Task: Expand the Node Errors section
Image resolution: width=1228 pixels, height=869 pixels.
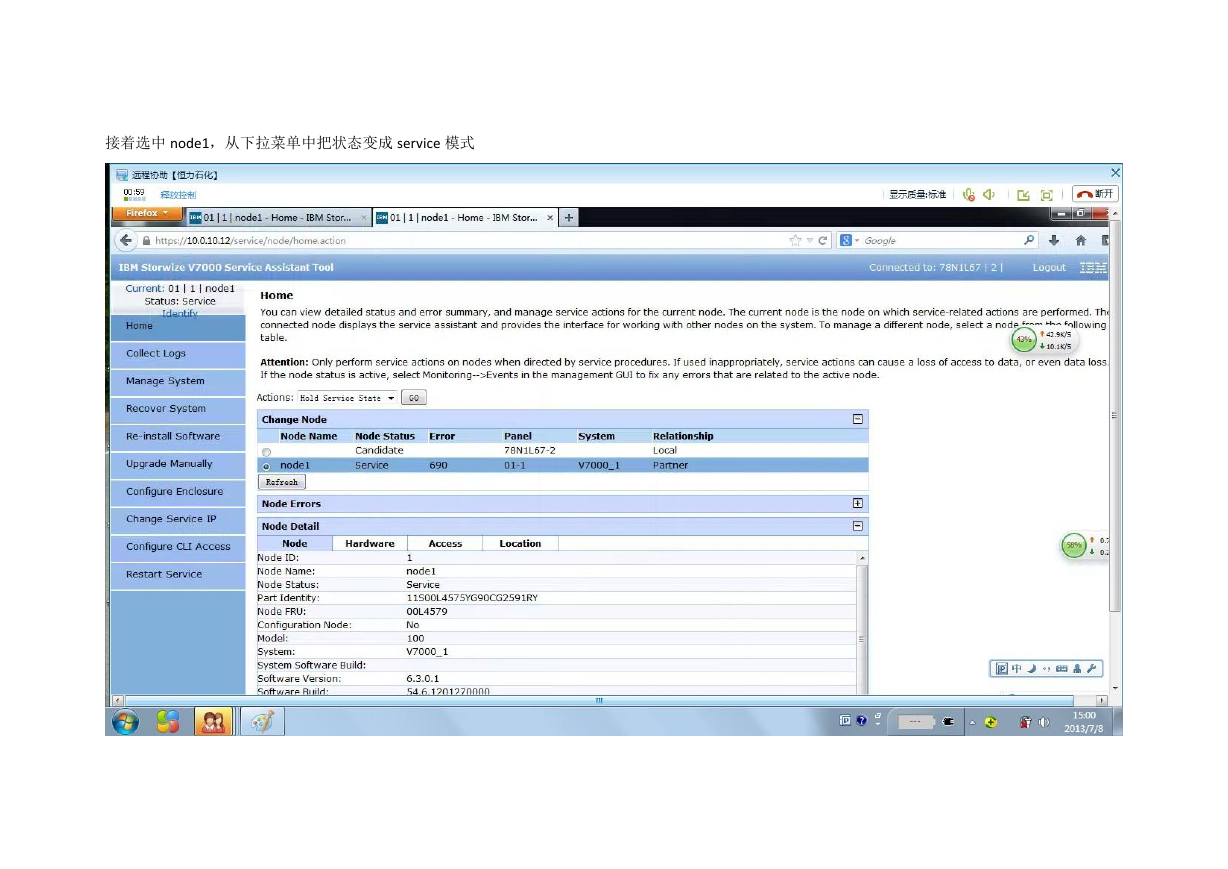Action: click(x=857, y=504)
